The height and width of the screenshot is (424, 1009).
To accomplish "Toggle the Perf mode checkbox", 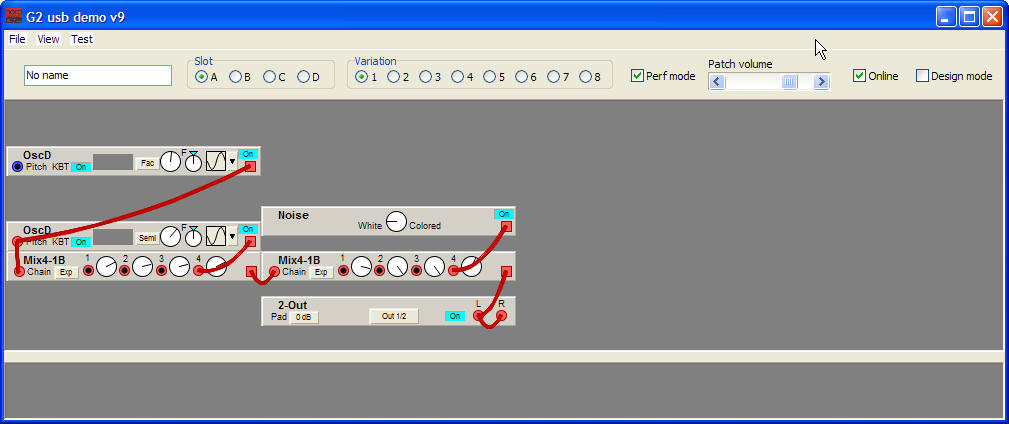I will 637,76.
